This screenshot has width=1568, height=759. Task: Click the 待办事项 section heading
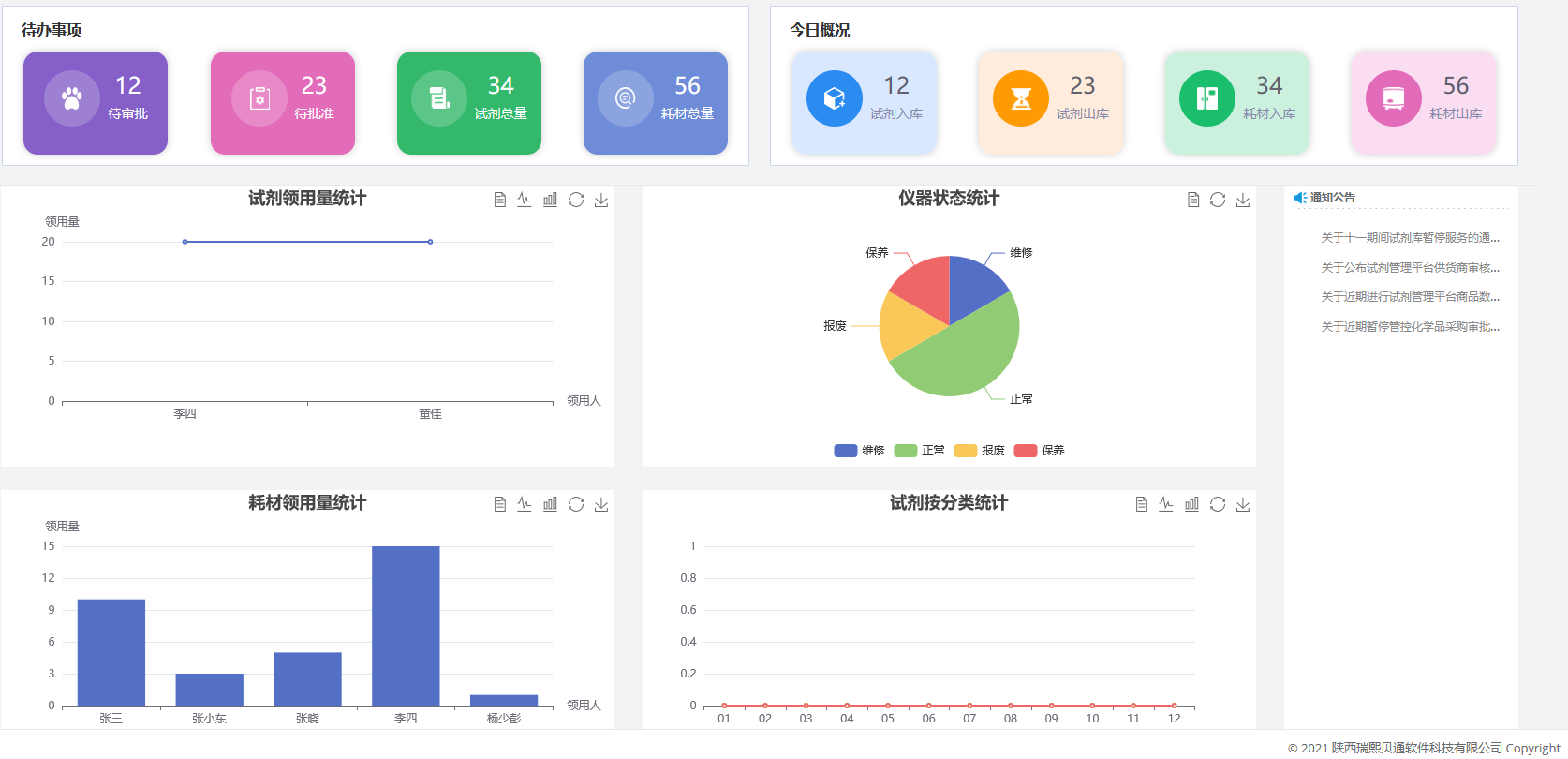pyautogui.click(x=52, y=30)
